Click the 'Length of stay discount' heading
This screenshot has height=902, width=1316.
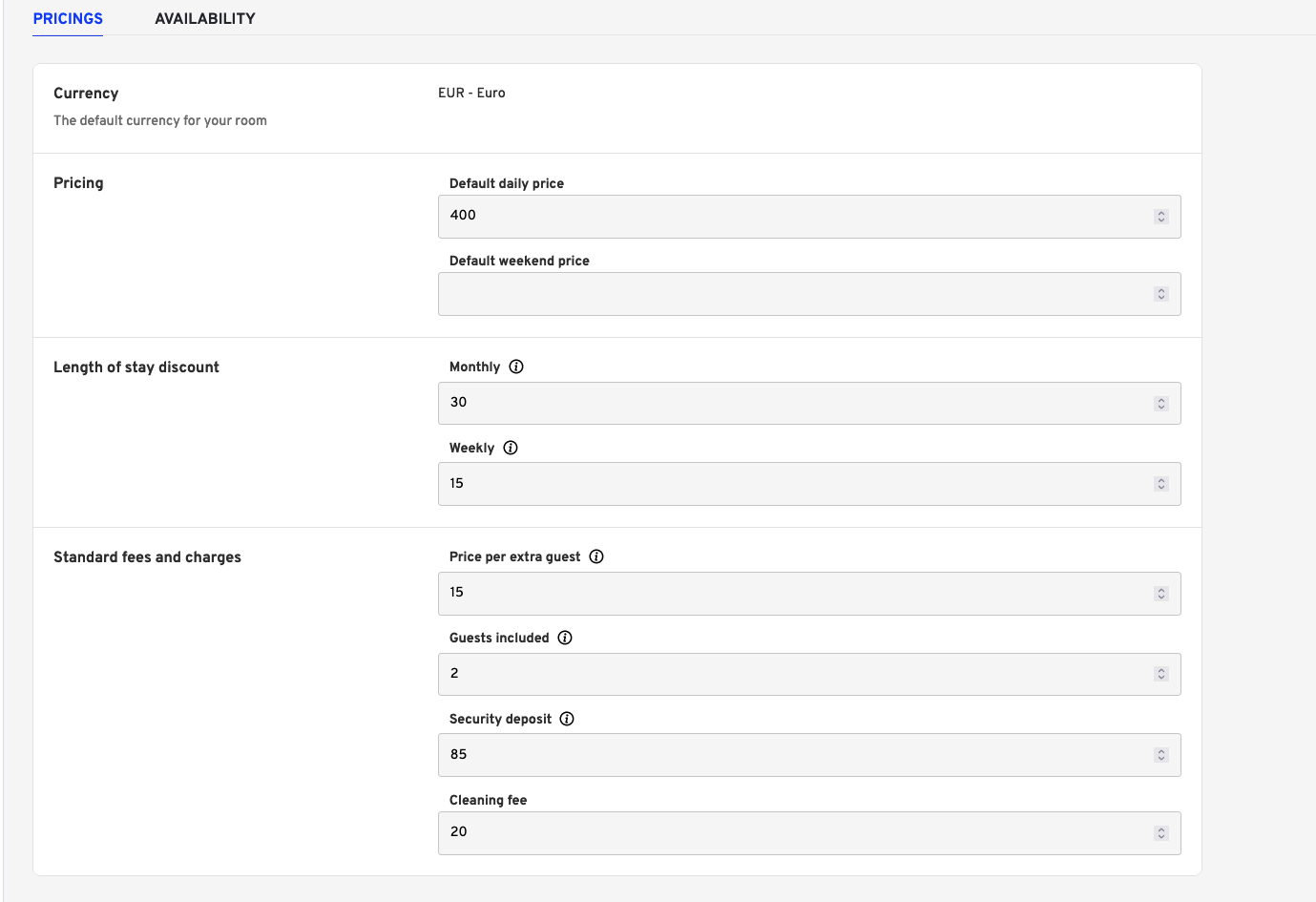(x=136, y=367)
